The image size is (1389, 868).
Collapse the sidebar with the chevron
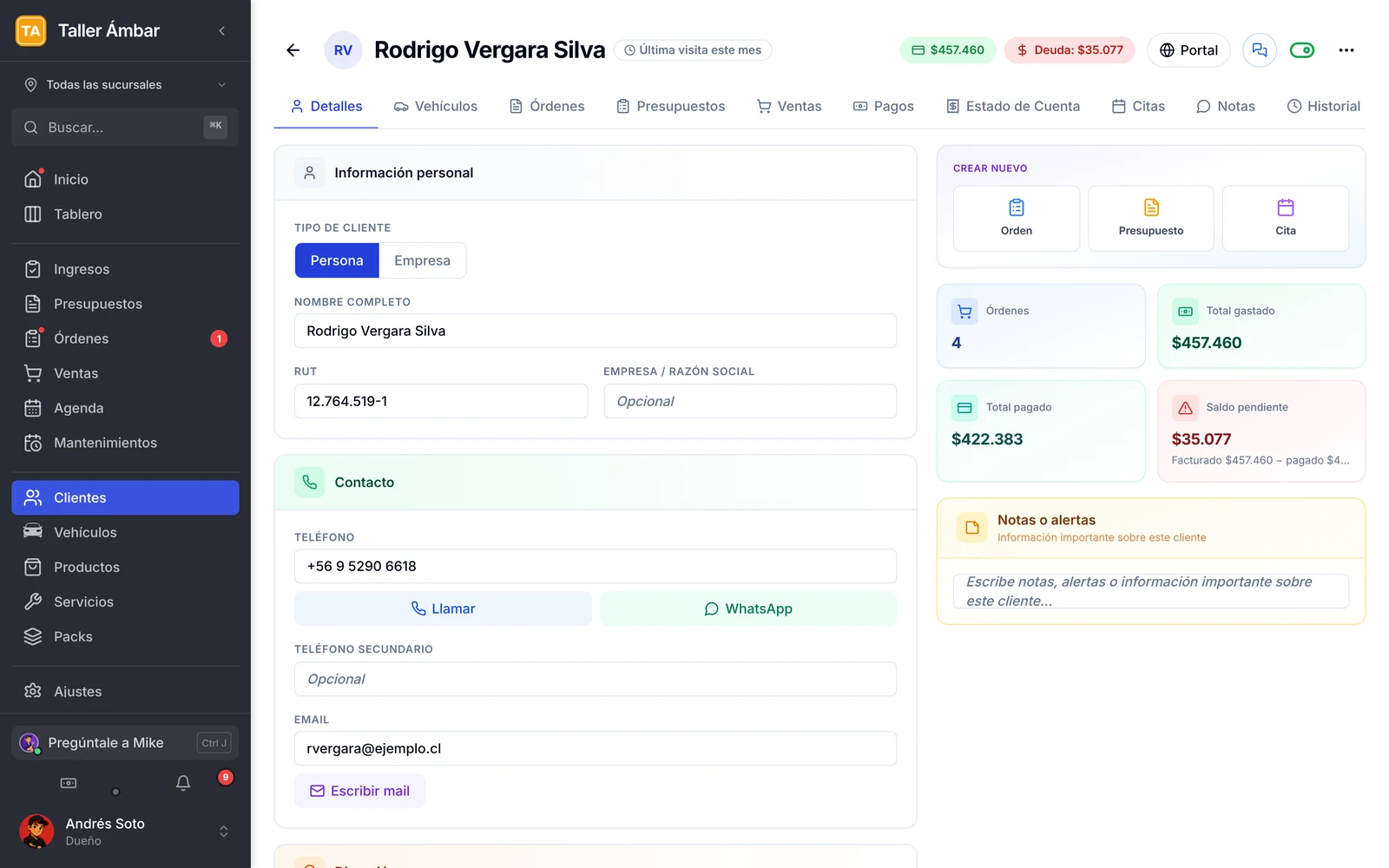tap(222, 30)
